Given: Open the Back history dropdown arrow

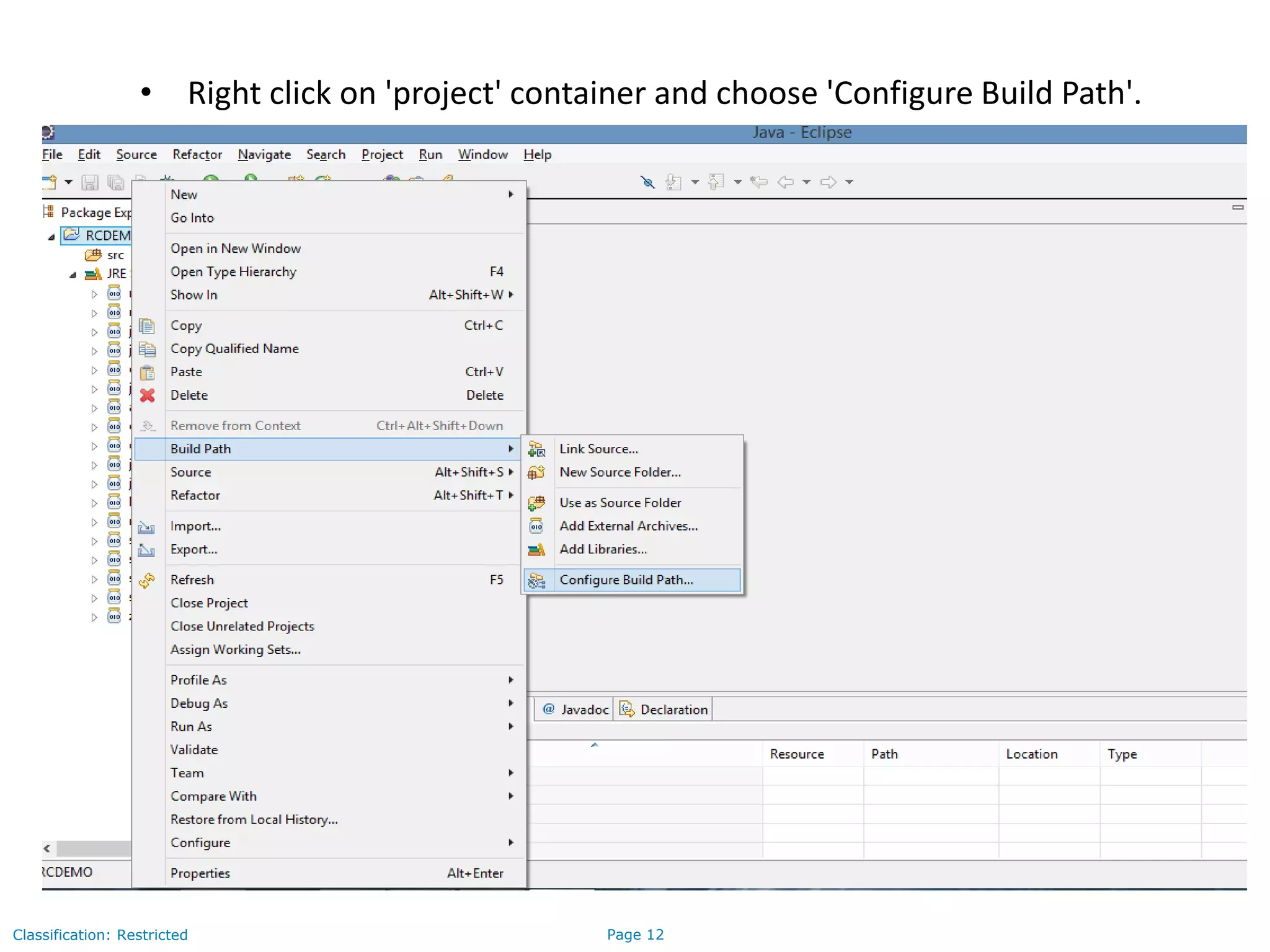Looking at the screenshot, I should pos(806,182).
